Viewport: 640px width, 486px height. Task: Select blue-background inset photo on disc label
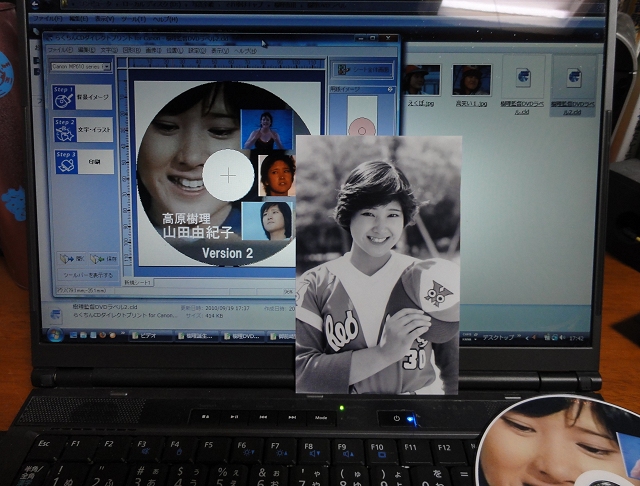267,129
